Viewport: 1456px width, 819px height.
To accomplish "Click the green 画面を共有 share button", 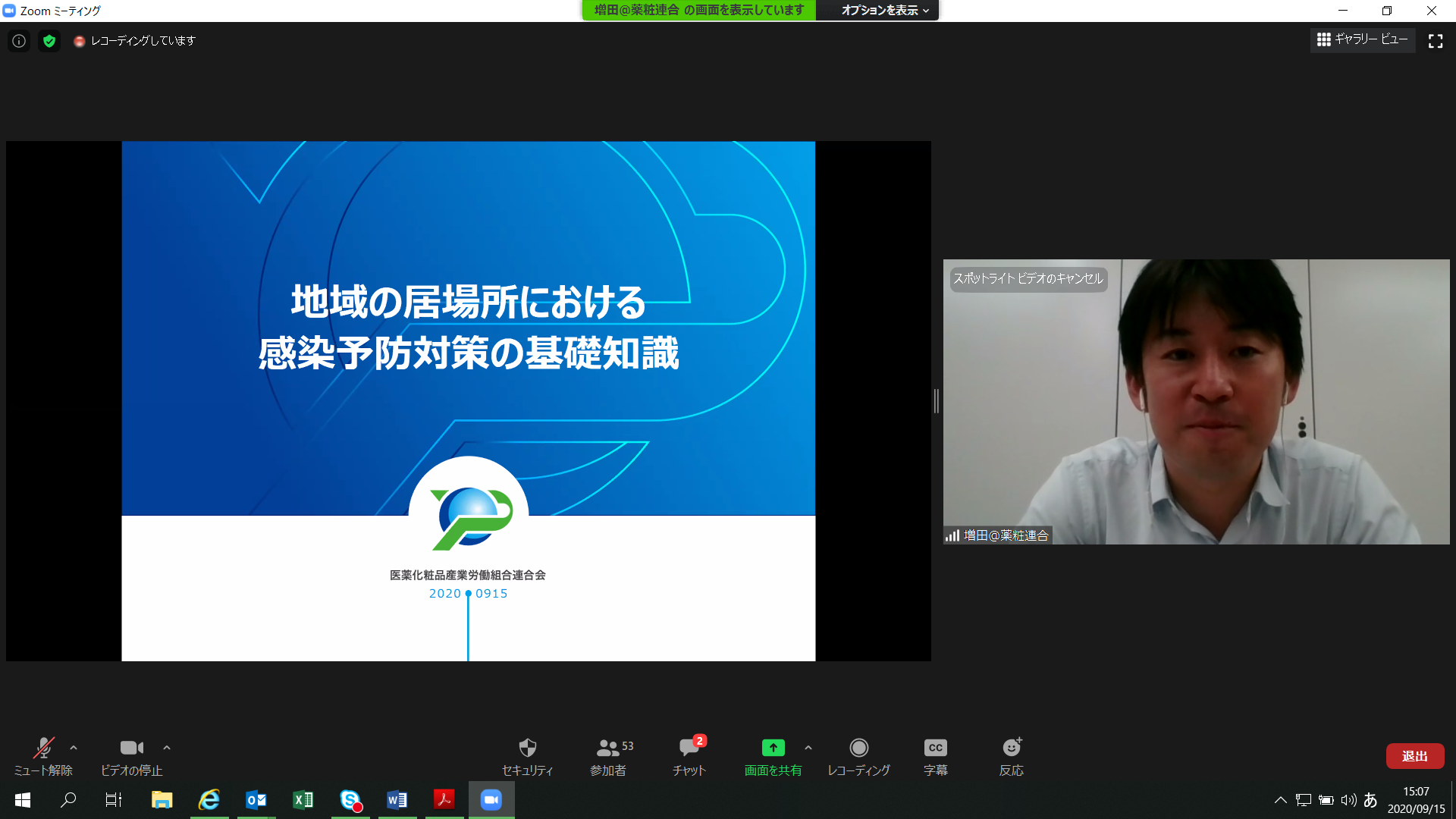I will coord(773,756).
